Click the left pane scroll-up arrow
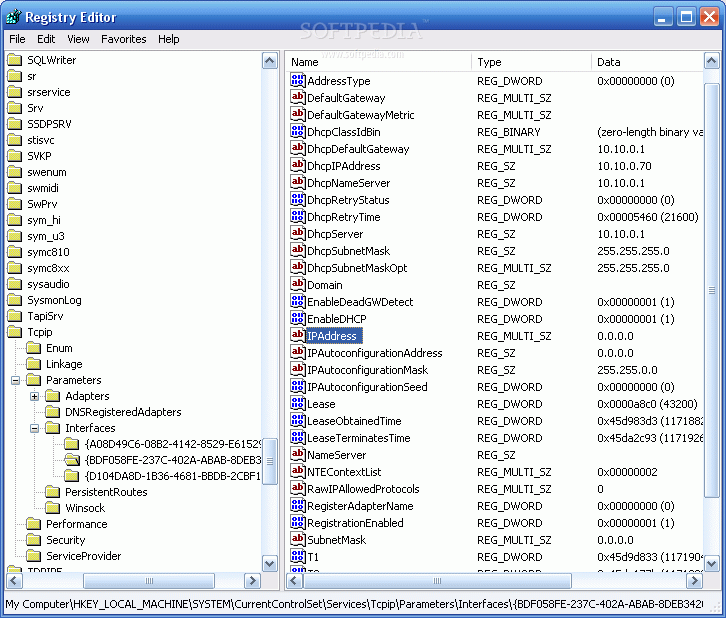726x618 pixels. coord(270,61)
